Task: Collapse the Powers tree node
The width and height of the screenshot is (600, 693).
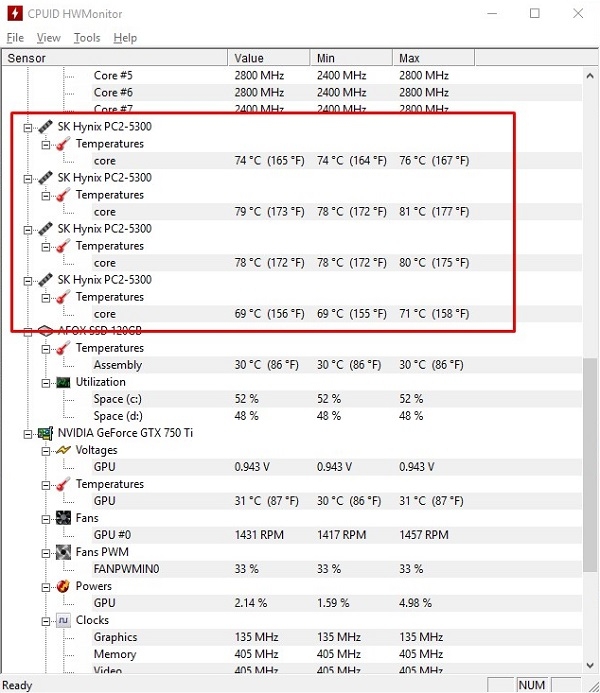Action: (x=46, y=586)
